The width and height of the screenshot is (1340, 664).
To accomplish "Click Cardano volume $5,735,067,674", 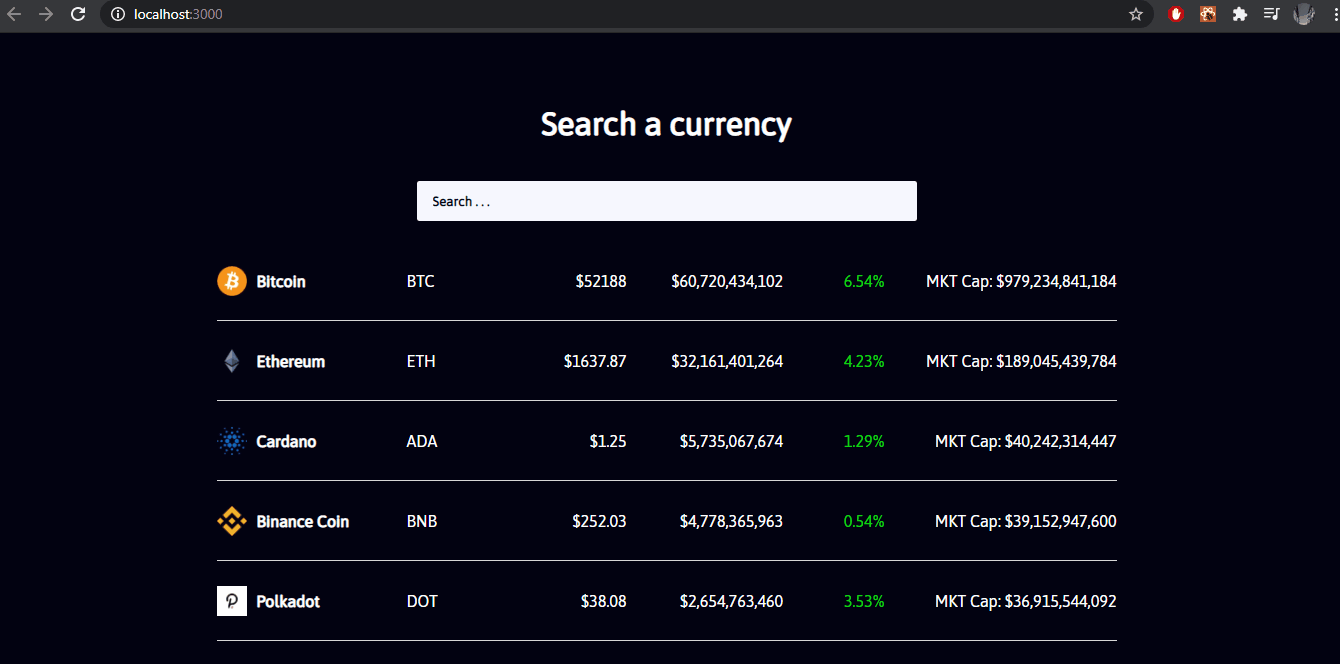I will click(x=732, y=442).
